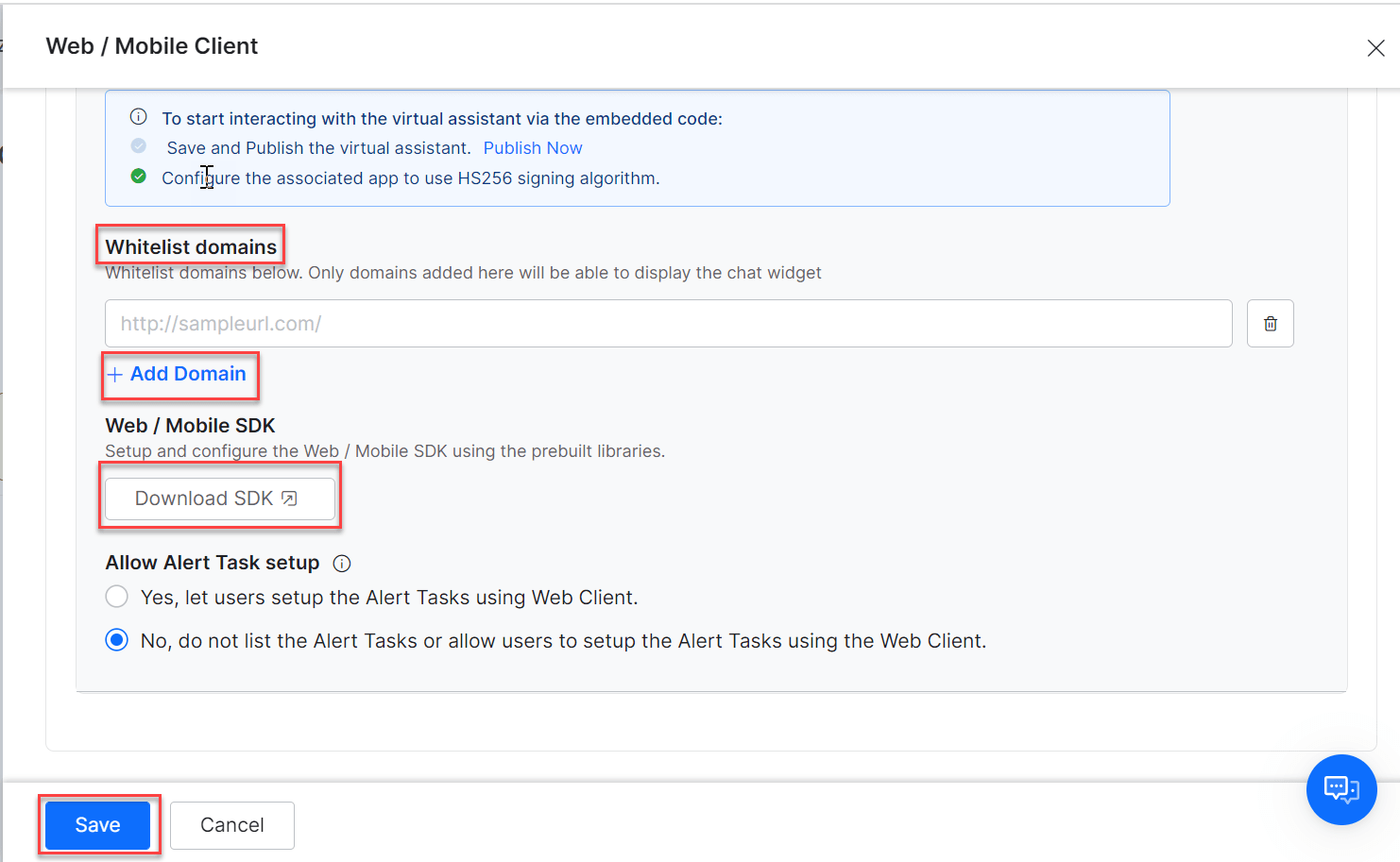Viewport: 1400px width, 862px height.
Task: Click the Allow Alert Task setup label
Action: coord(213,563)
